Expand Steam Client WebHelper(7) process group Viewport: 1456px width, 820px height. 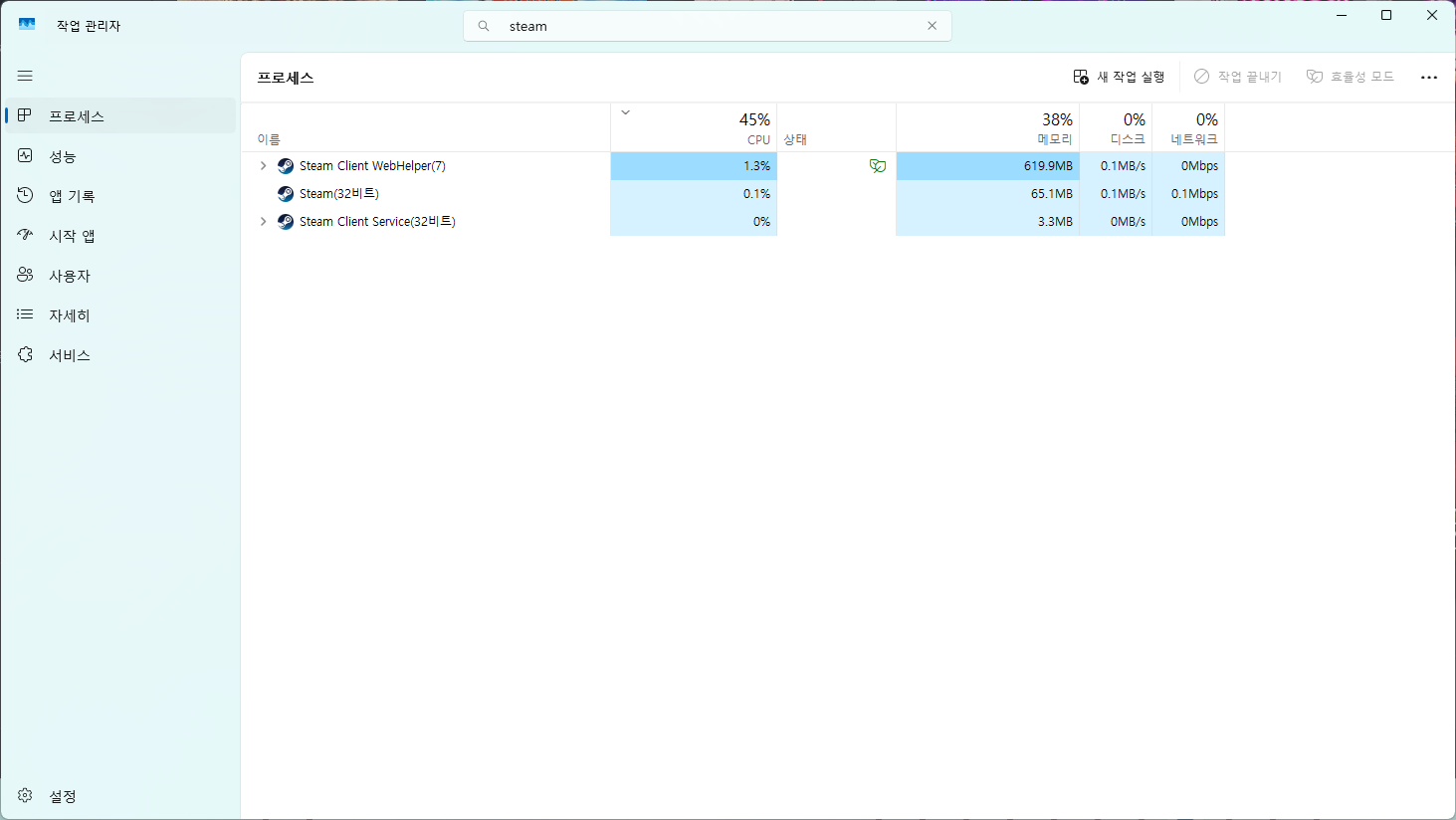click(263, 165)
